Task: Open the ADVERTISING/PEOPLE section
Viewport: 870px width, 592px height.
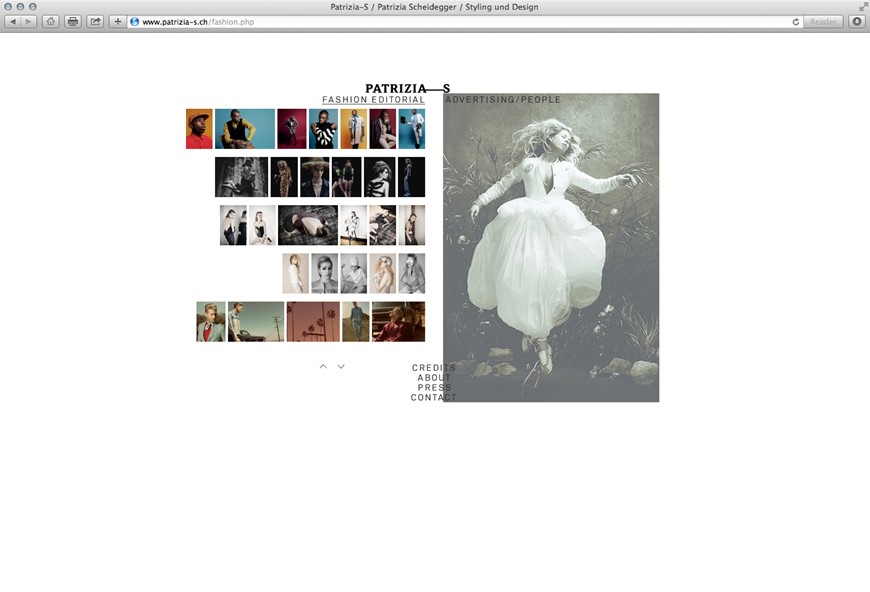Action: pos(503,100)
